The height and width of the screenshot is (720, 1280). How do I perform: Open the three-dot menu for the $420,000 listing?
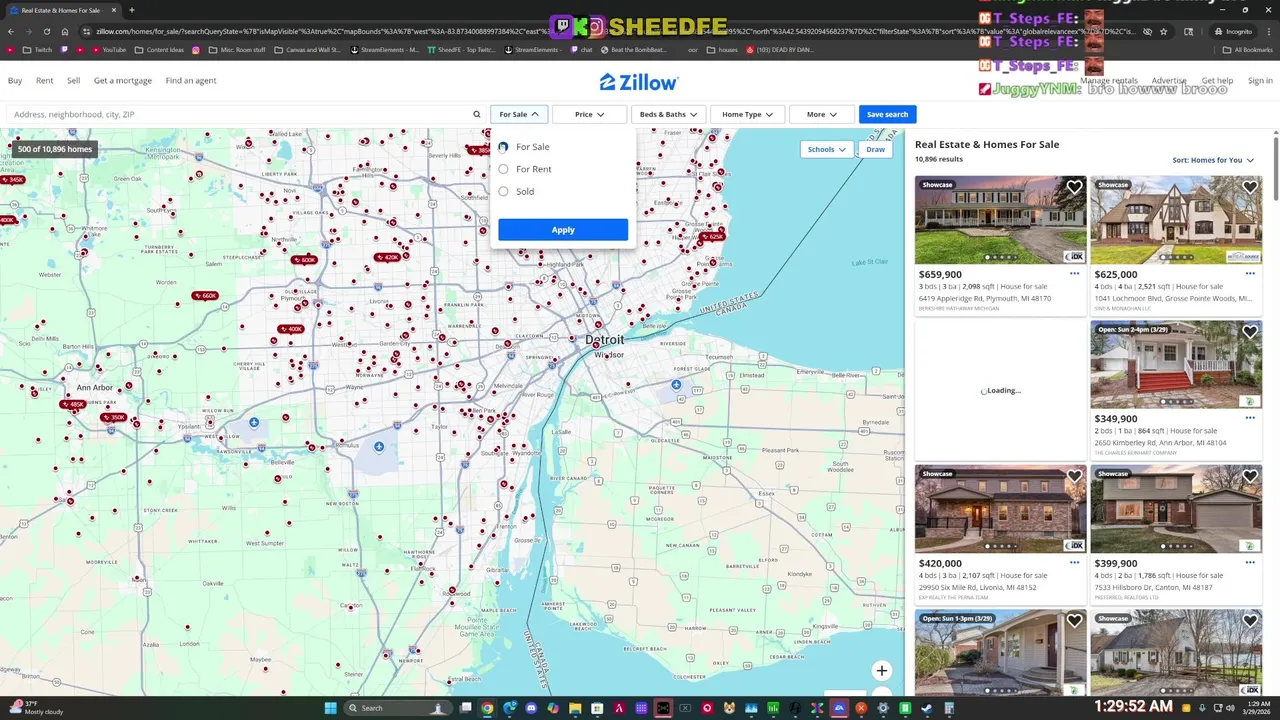click(x=1074, y=563)
